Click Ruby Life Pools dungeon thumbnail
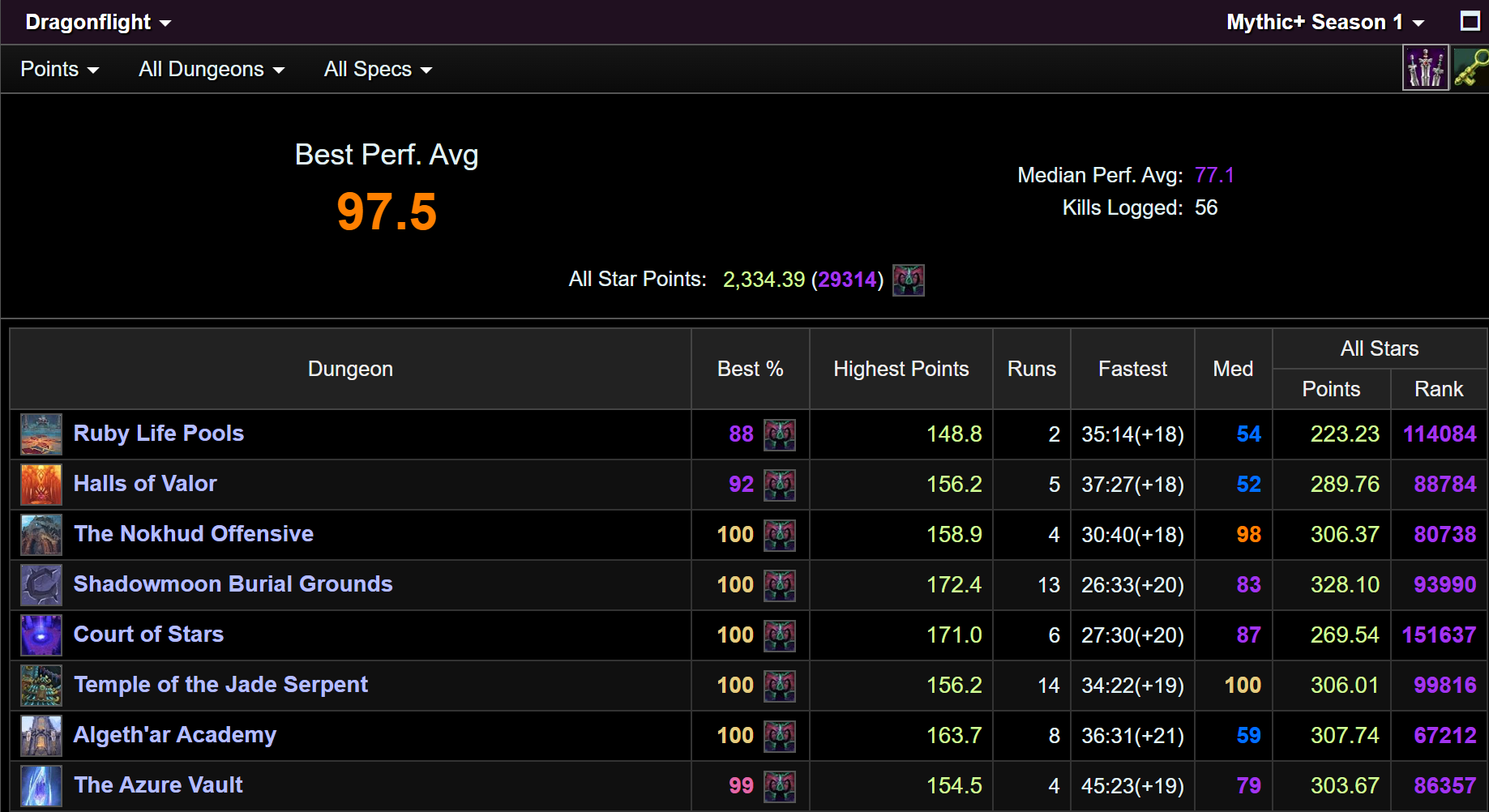1489x812 pixels. pos(41,434)
